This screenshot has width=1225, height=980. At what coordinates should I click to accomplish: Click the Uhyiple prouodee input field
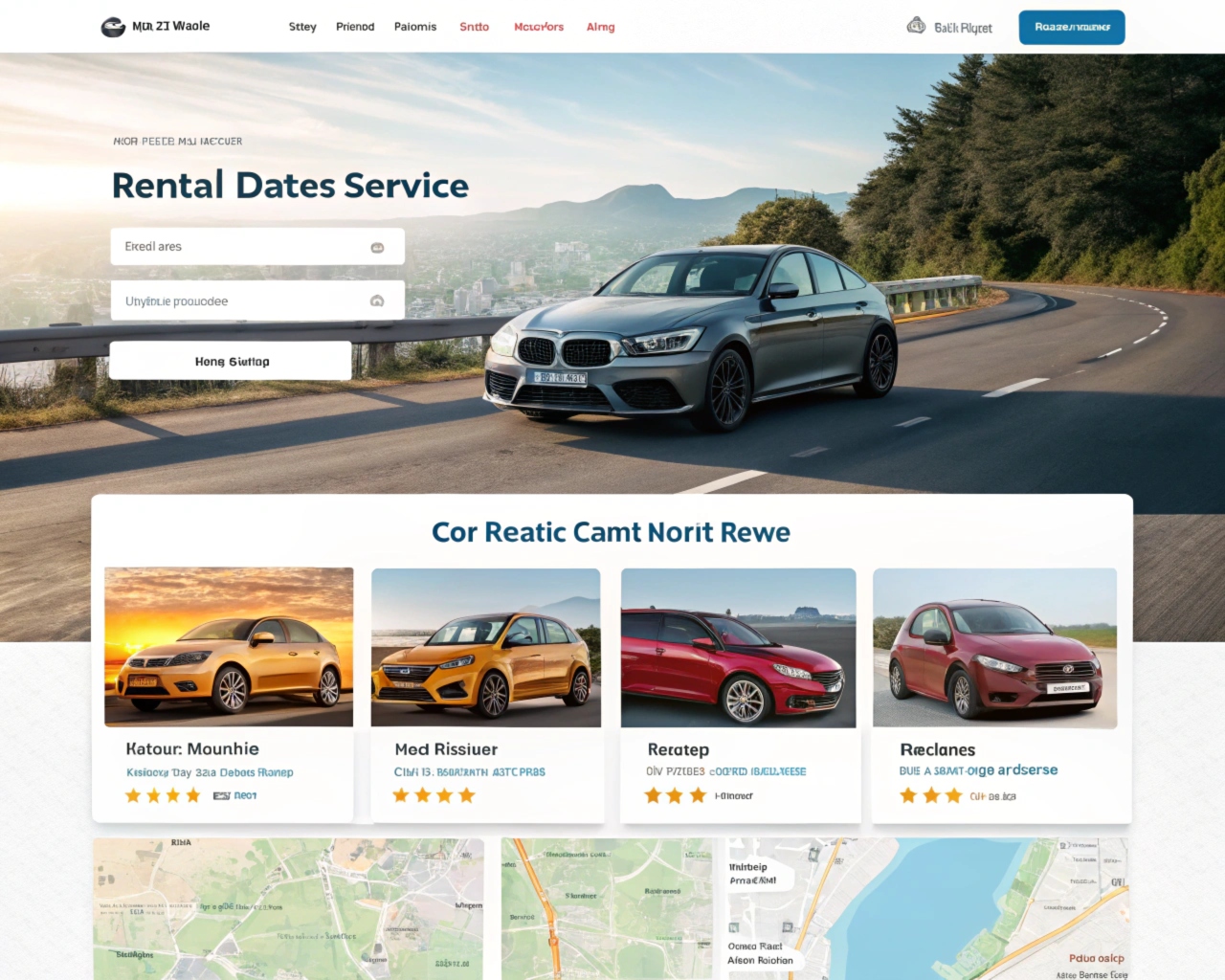[x=257, y=301]
